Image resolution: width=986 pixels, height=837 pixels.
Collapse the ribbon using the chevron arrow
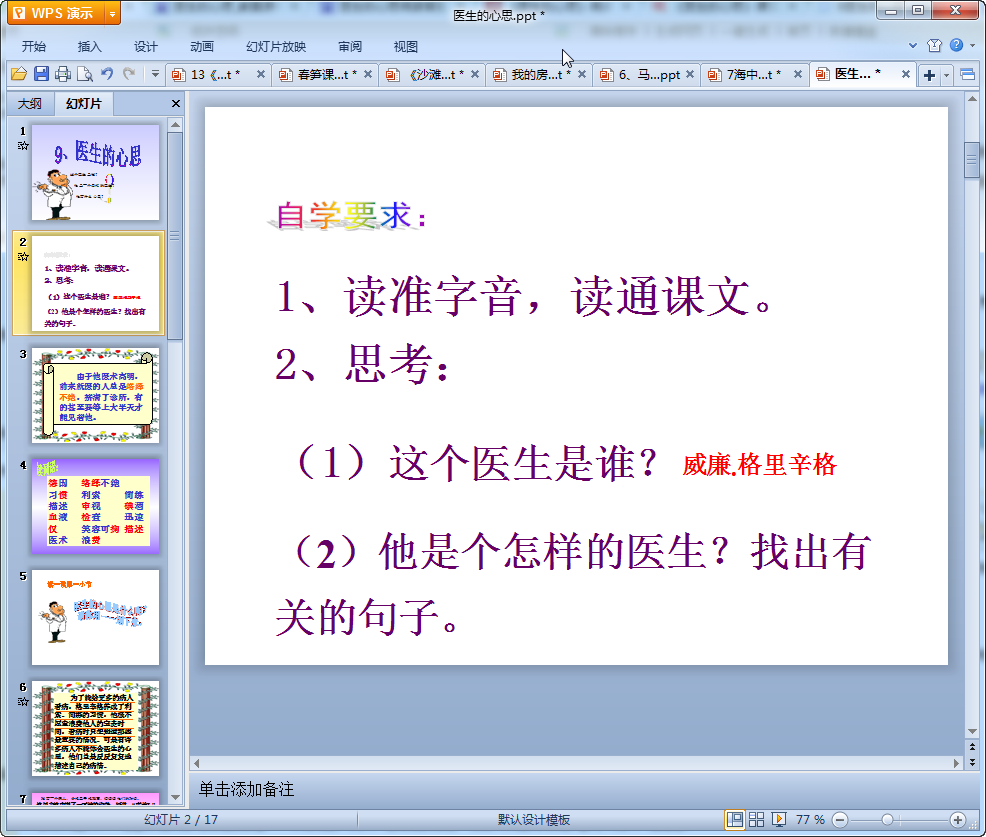913,45
